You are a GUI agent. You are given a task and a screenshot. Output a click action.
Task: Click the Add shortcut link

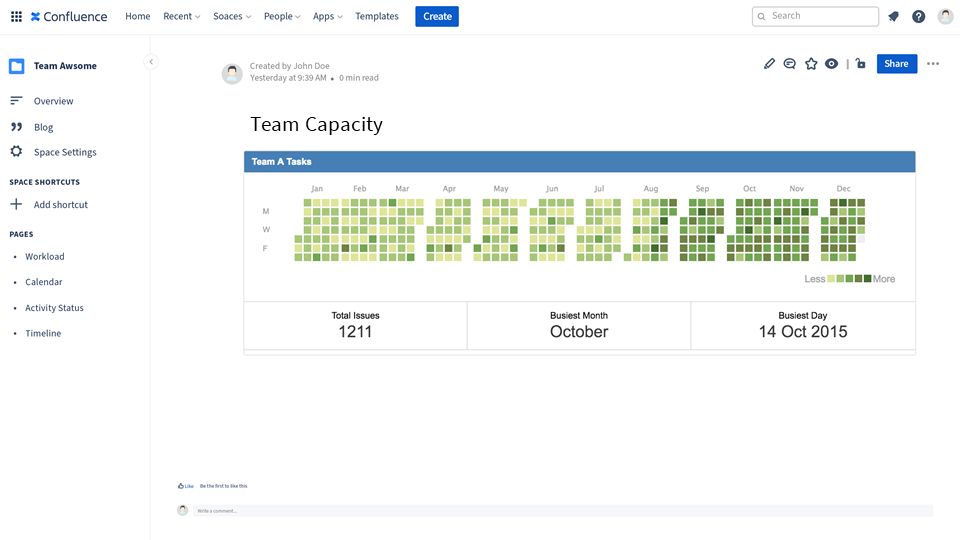pos(61,204)
